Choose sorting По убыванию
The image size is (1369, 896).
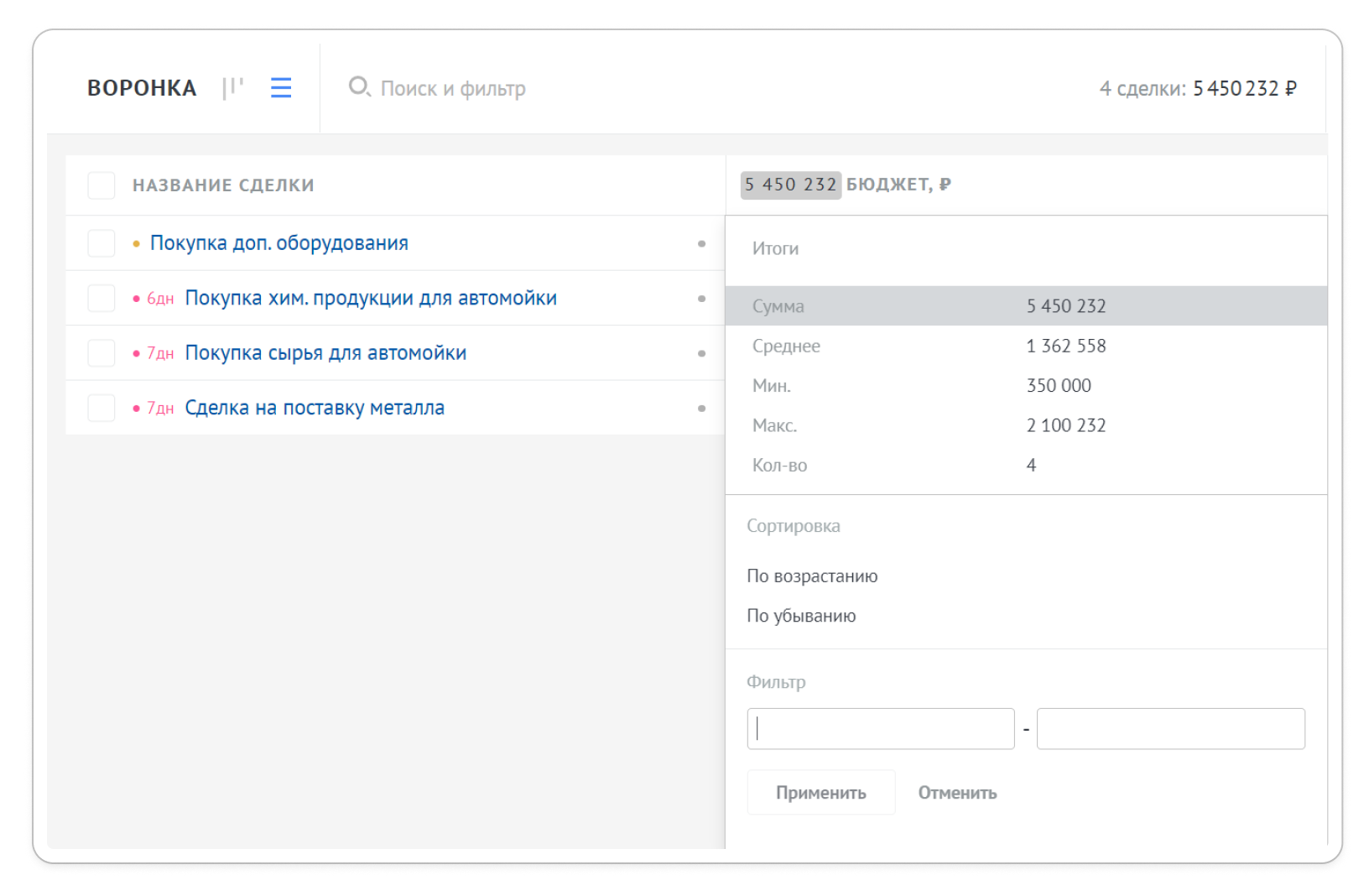click(801, 615)
